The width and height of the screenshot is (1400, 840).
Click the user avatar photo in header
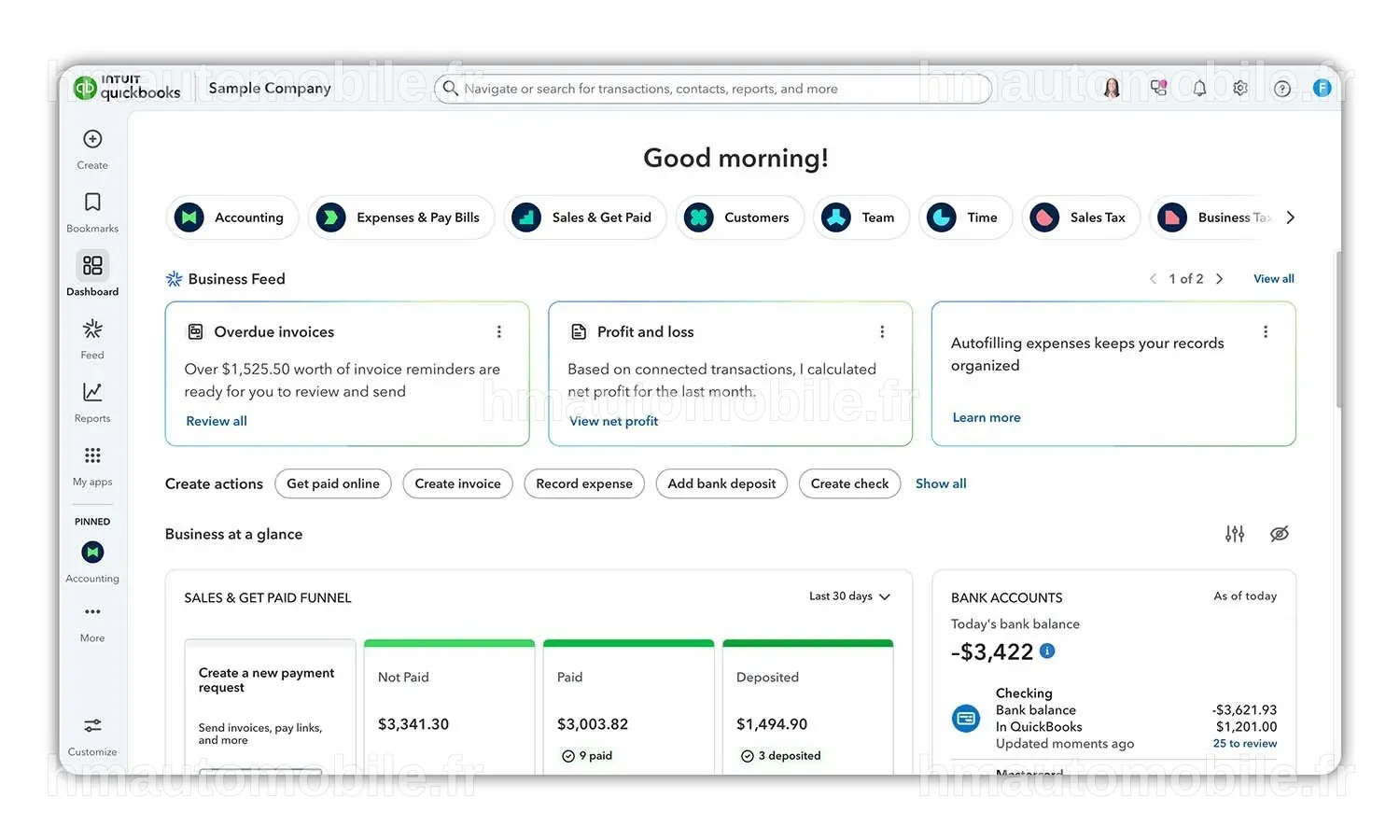click(x=1112, y=88)
